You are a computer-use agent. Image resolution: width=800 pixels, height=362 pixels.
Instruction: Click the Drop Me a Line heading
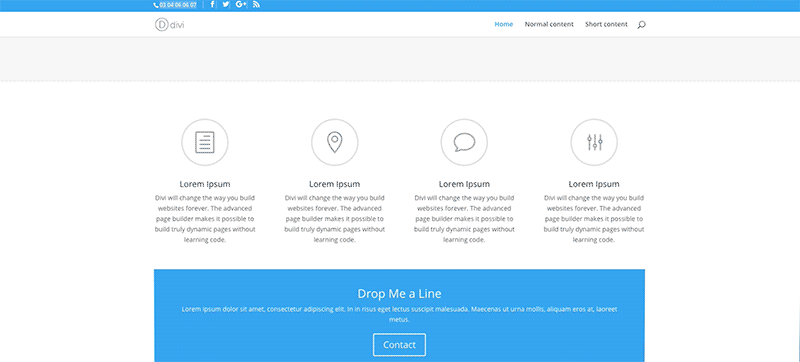tap(399, 294)
